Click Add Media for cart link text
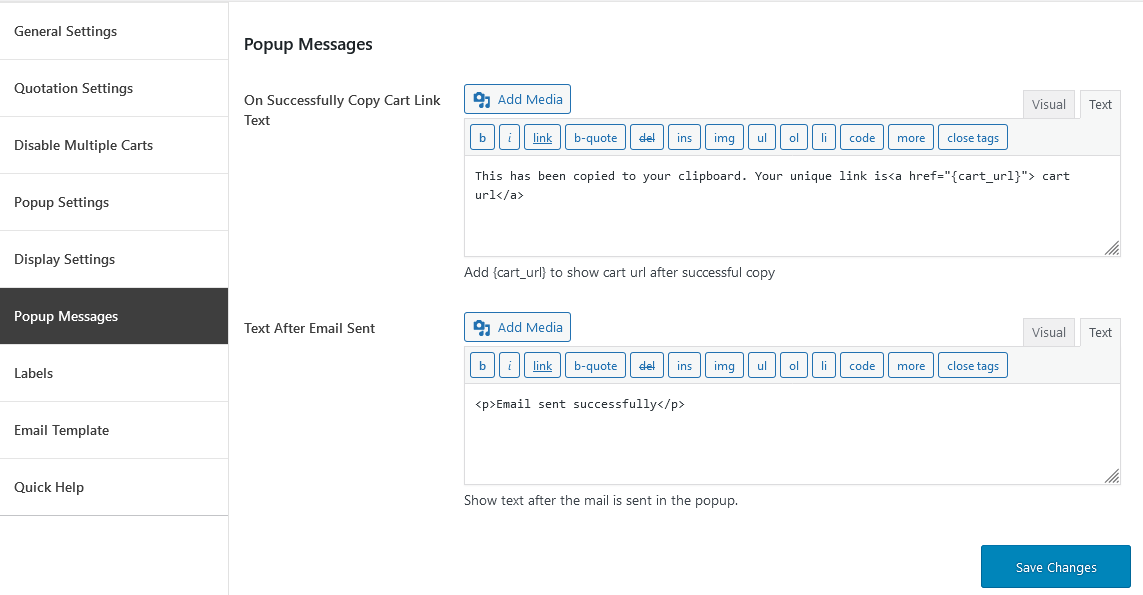Image resolution: width=1143 pixels, height=595 pixels. click(518, 99)
